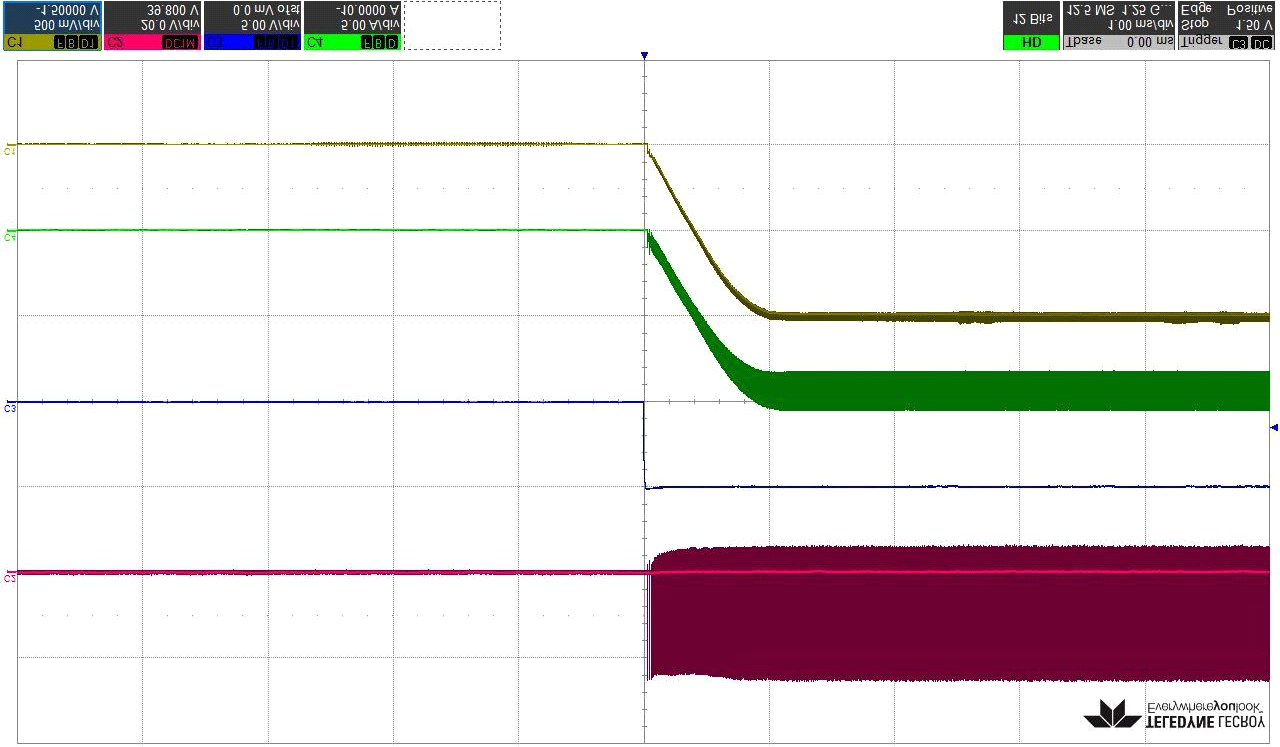Click the trigger level arrow at right edge

(x=1273, y=428)
